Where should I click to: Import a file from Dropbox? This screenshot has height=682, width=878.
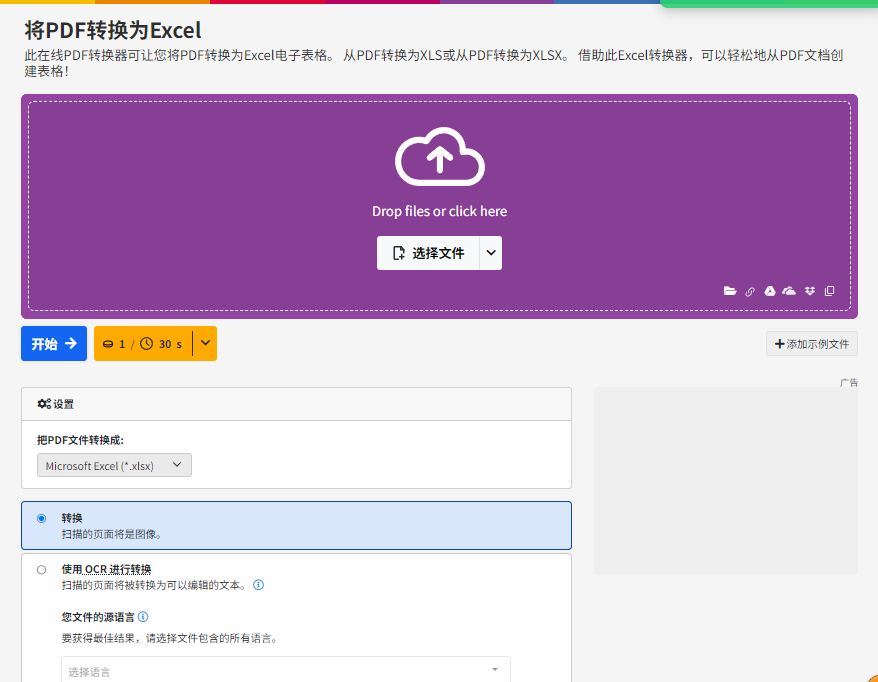click(x=810, y=291)
